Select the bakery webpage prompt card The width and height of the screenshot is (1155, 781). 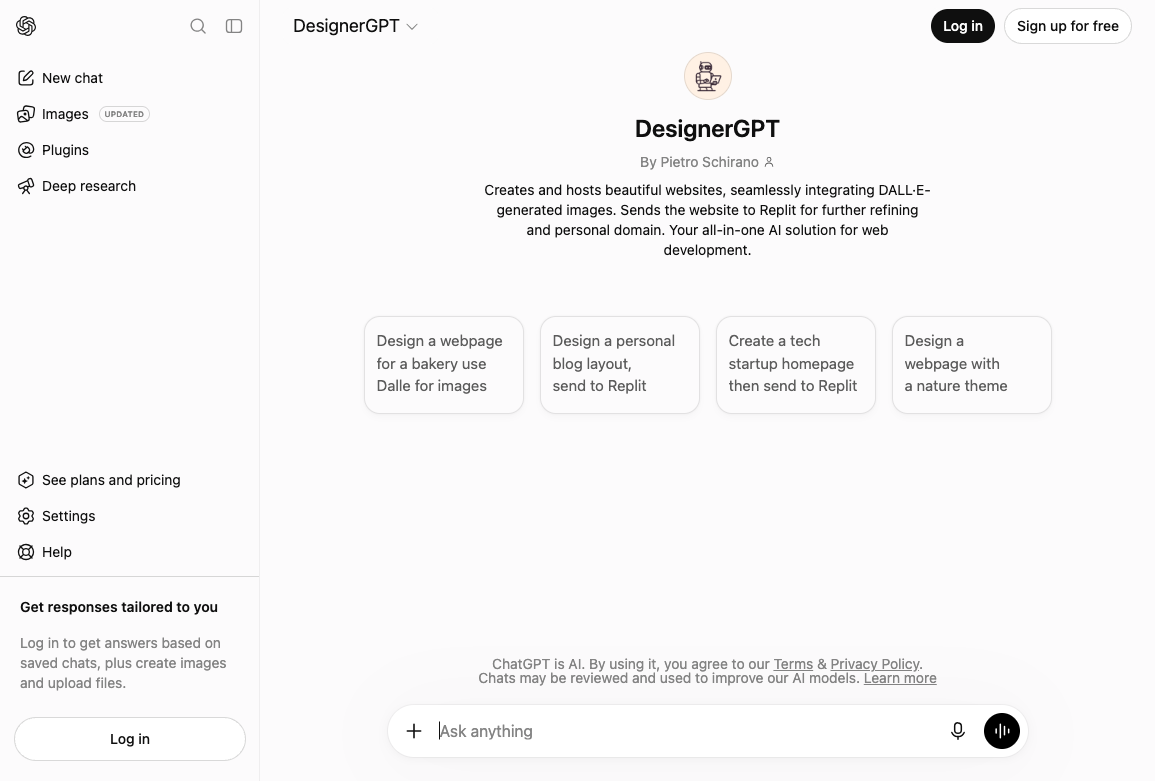tap(443, 365)
